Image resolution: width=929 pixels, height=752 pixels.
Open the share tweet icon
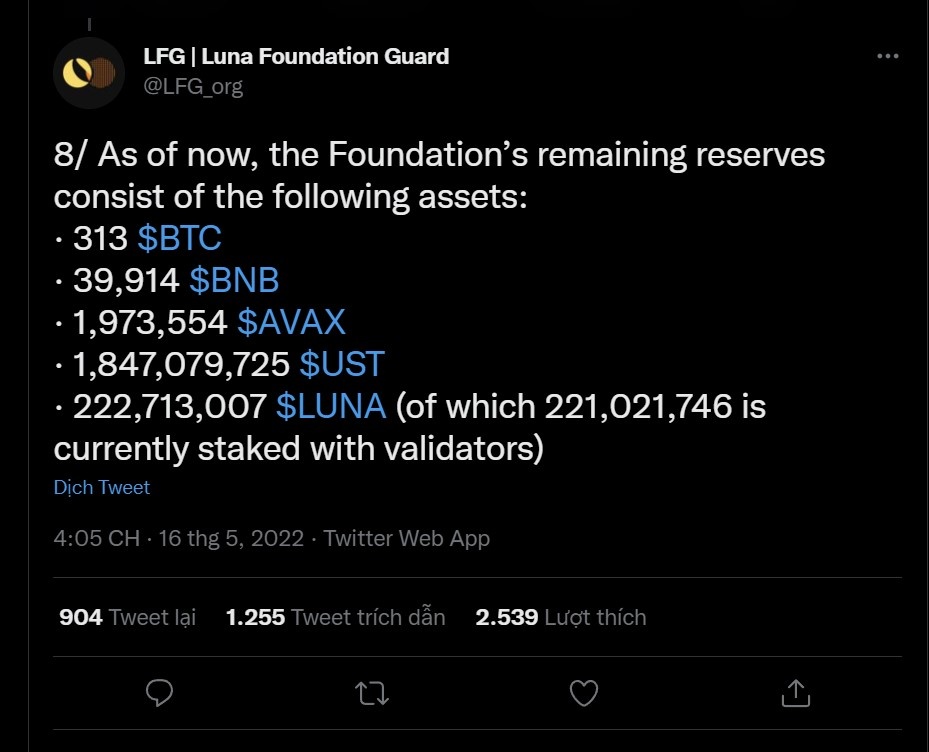795,692
